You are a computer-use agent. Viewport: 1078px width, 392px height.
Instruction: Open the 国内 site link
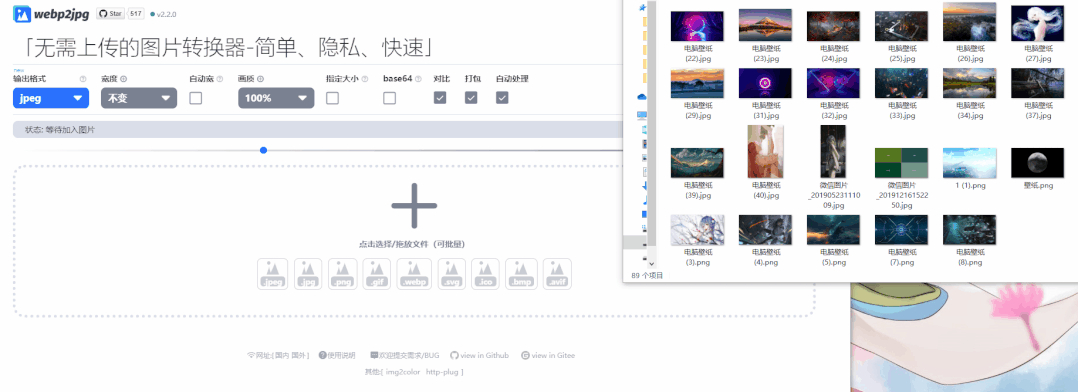click(282, 356)
